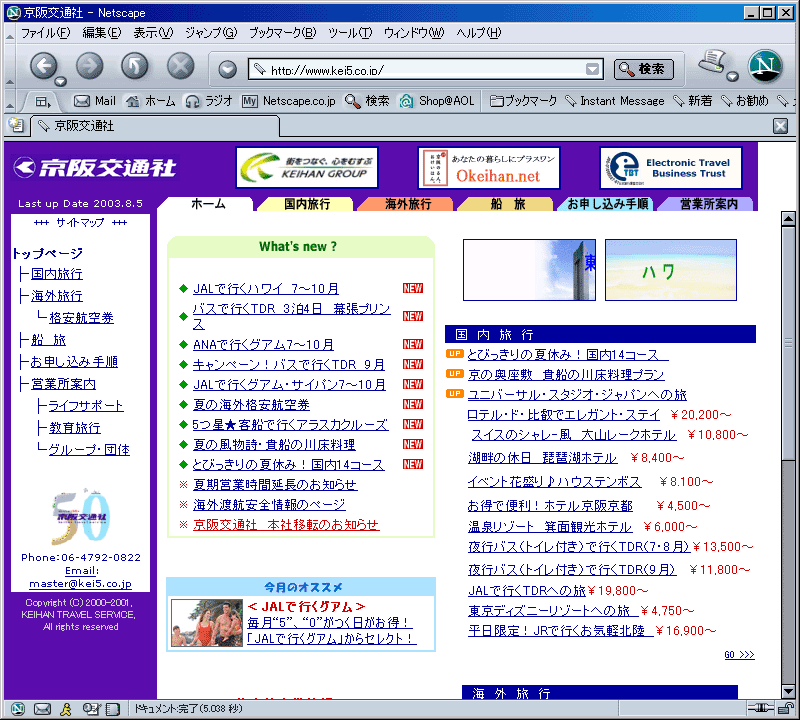Open the Mail toolbar shortcut
800x720 pixels.
[x=95, y=101]
